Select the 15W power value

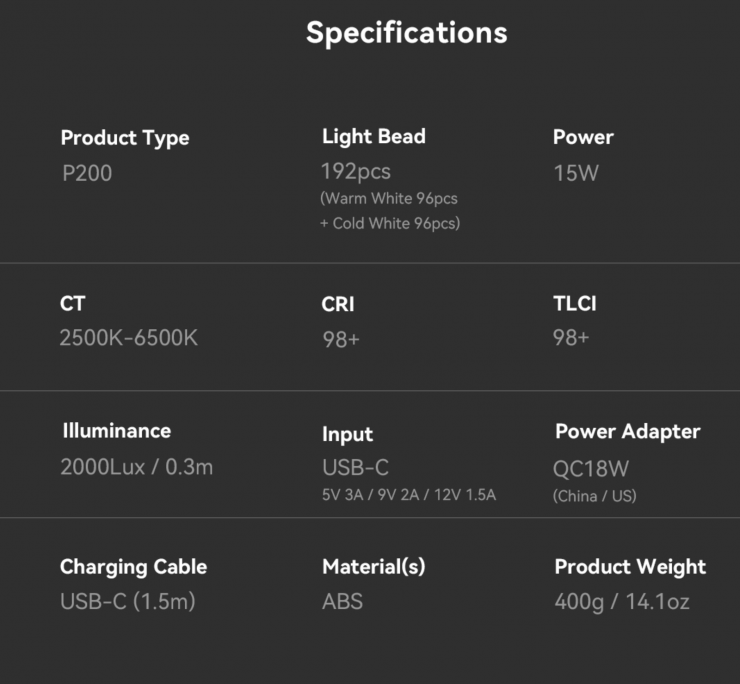(576, 173)
